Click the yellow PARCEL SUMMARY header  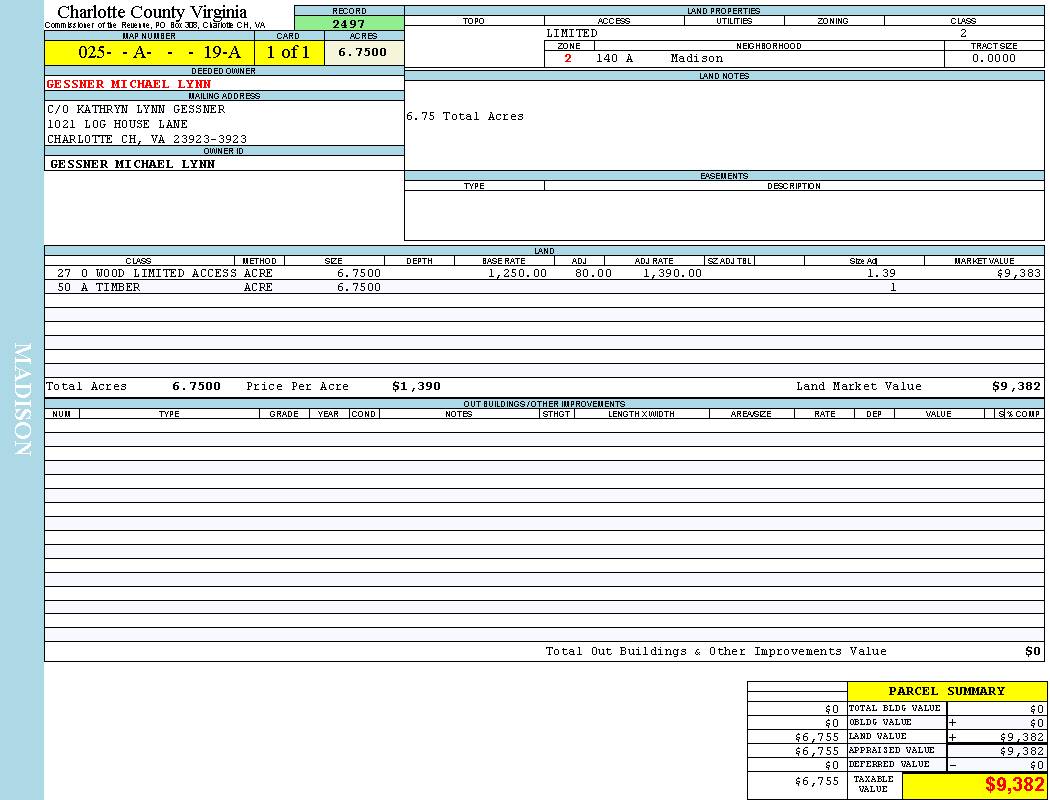[x=946, y=691]
